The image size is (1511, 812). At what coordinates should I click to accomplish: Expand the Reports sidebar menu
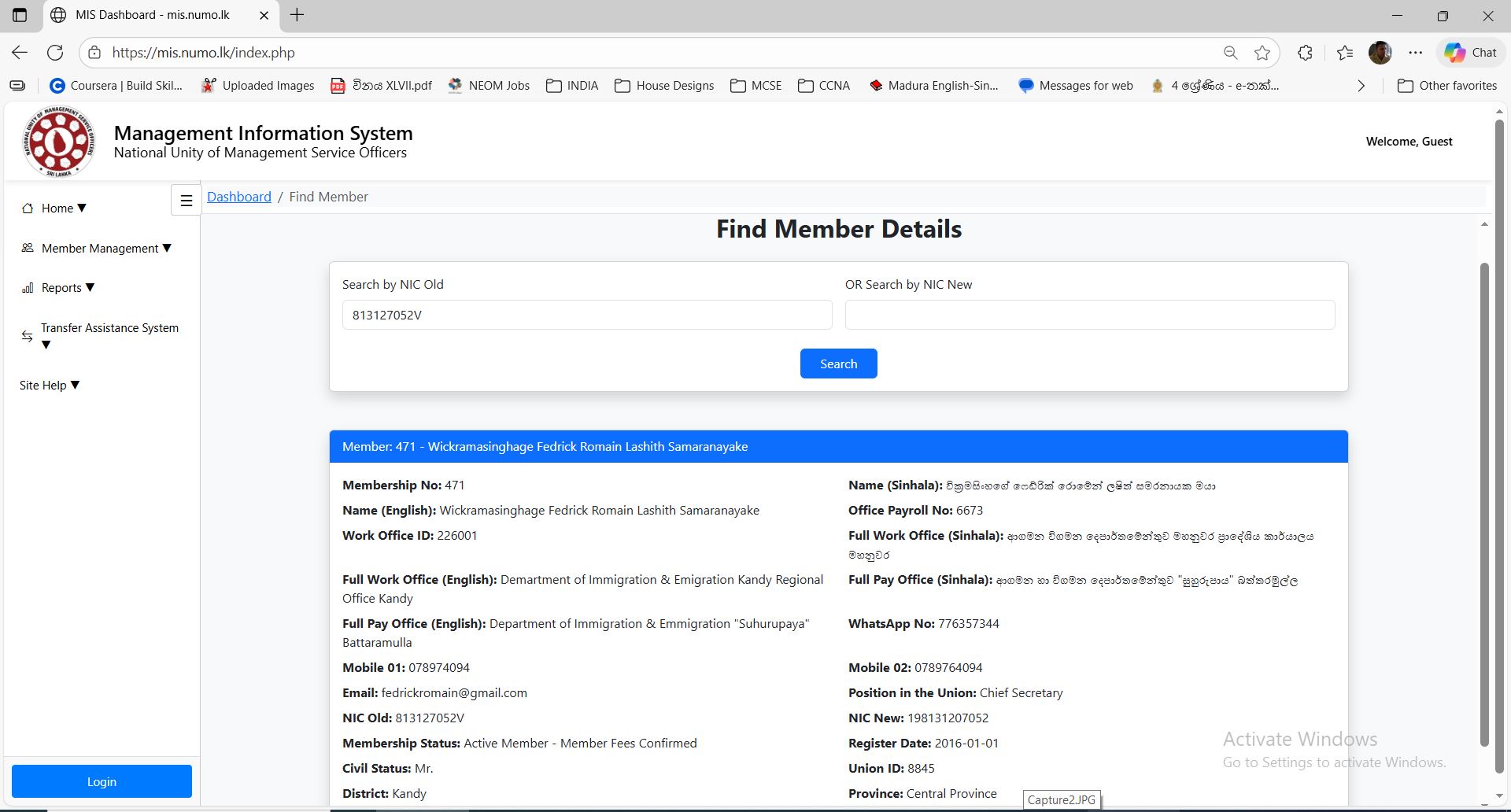(67, 288)
